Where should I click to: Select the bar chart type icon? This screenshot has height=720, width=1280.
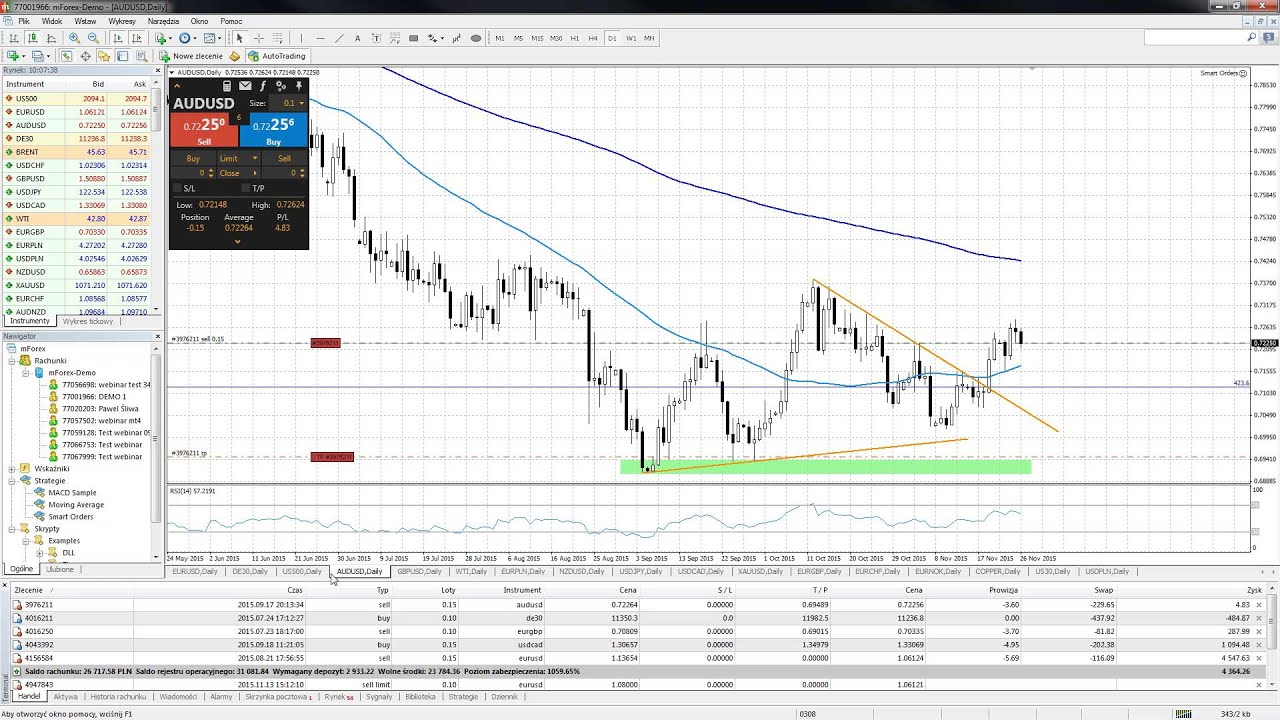click(14, 38)
